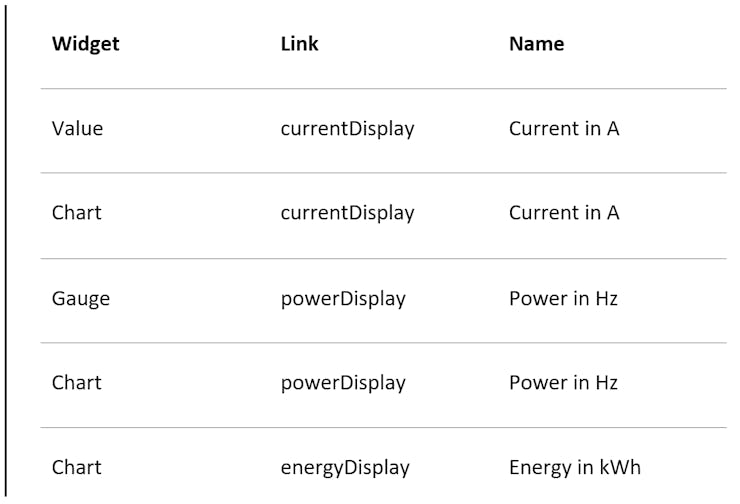Click Chart widget cell for energyDisplay

(x=77, y=468)
